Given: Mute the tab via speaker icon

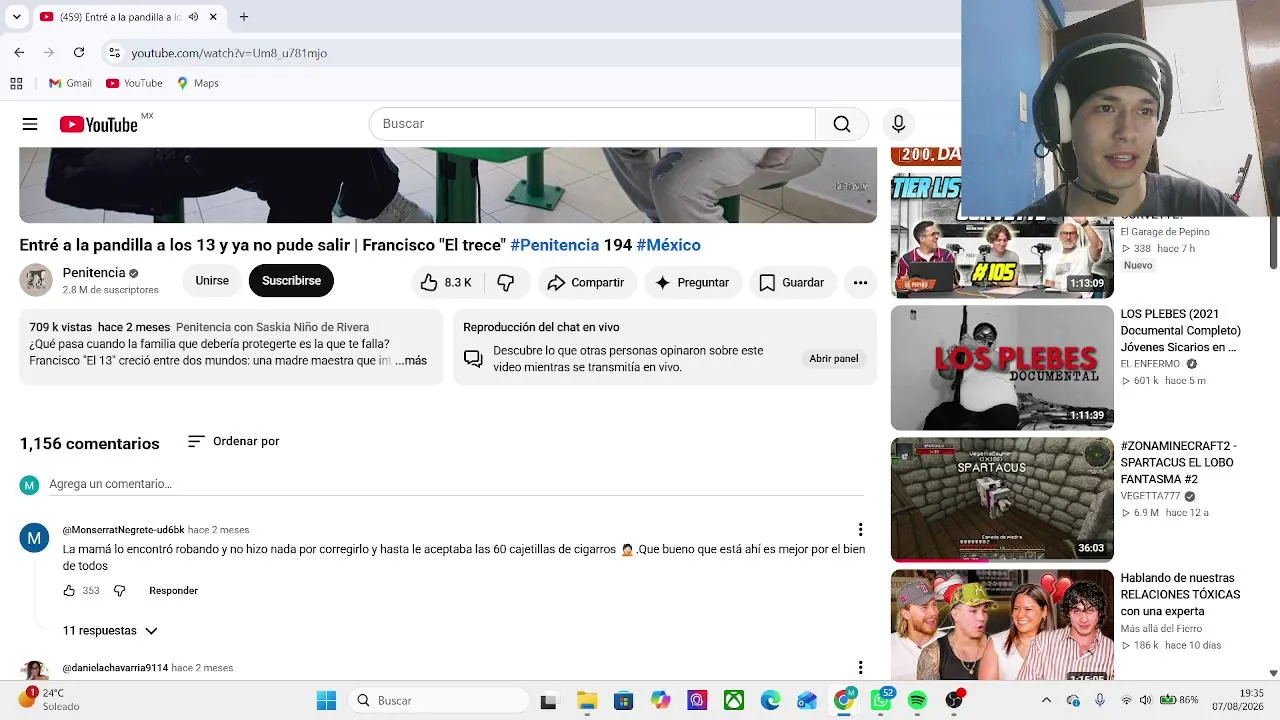Looking at the screenshot, I should pyautogui.click(x=193, y=17).
